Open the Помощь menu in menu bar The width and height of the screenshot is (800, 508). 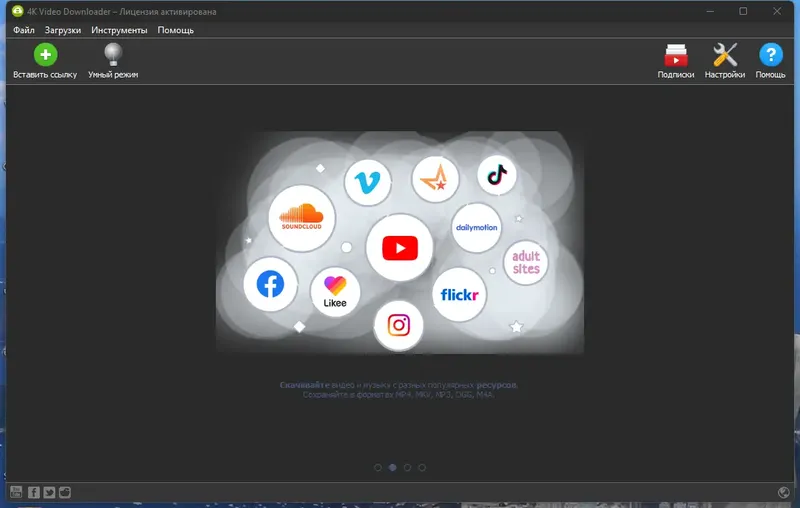(176, 30)
